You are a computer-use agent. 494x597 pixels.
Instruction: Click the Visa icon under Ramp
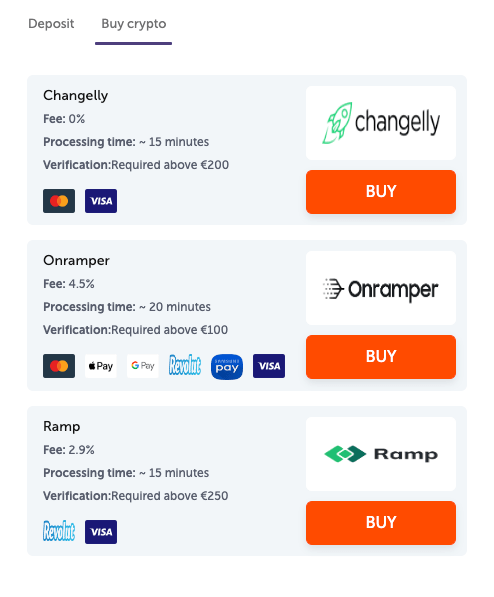pyautogui.click(x=101, y=532)
